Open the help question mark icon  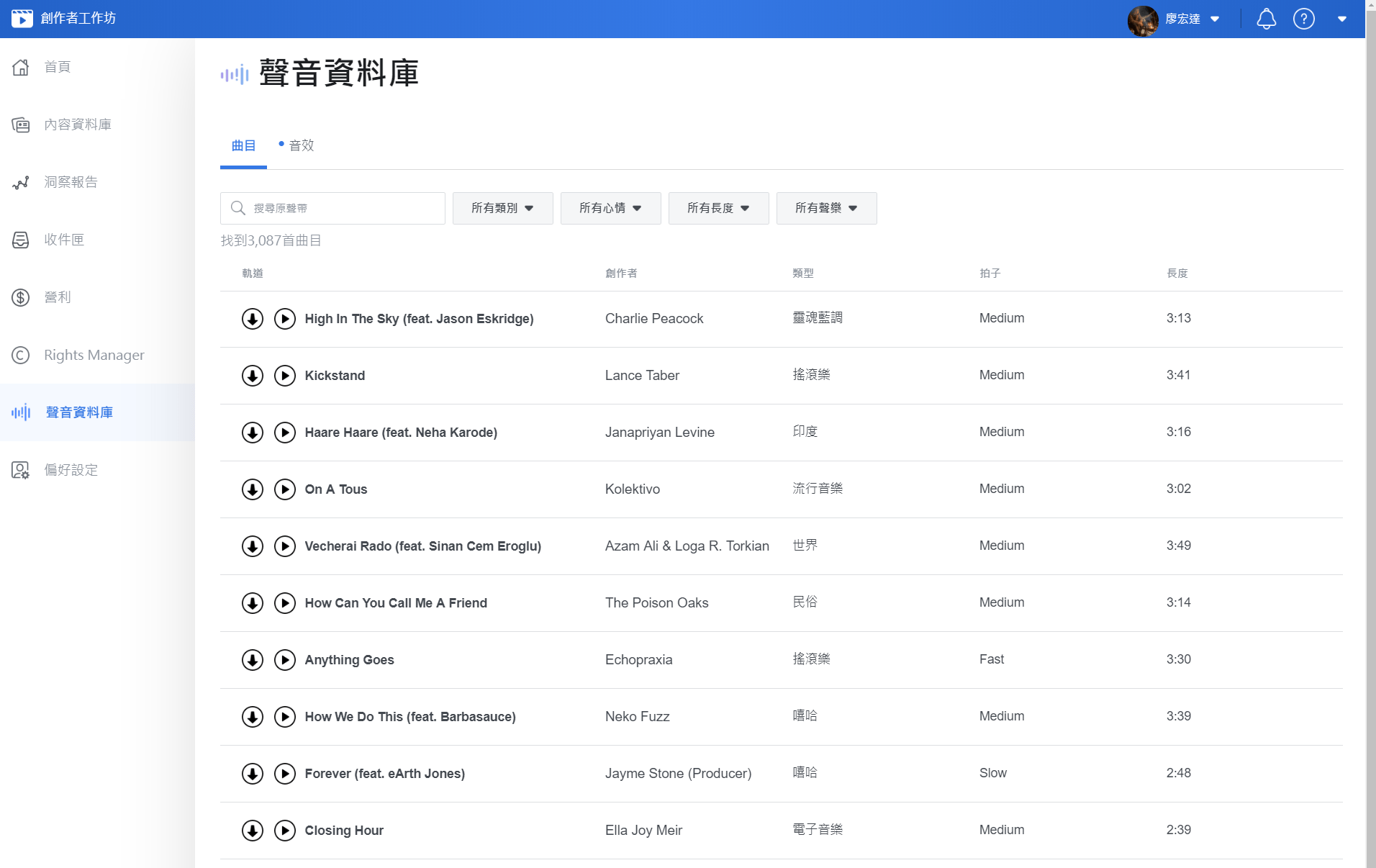(1304, 19)
